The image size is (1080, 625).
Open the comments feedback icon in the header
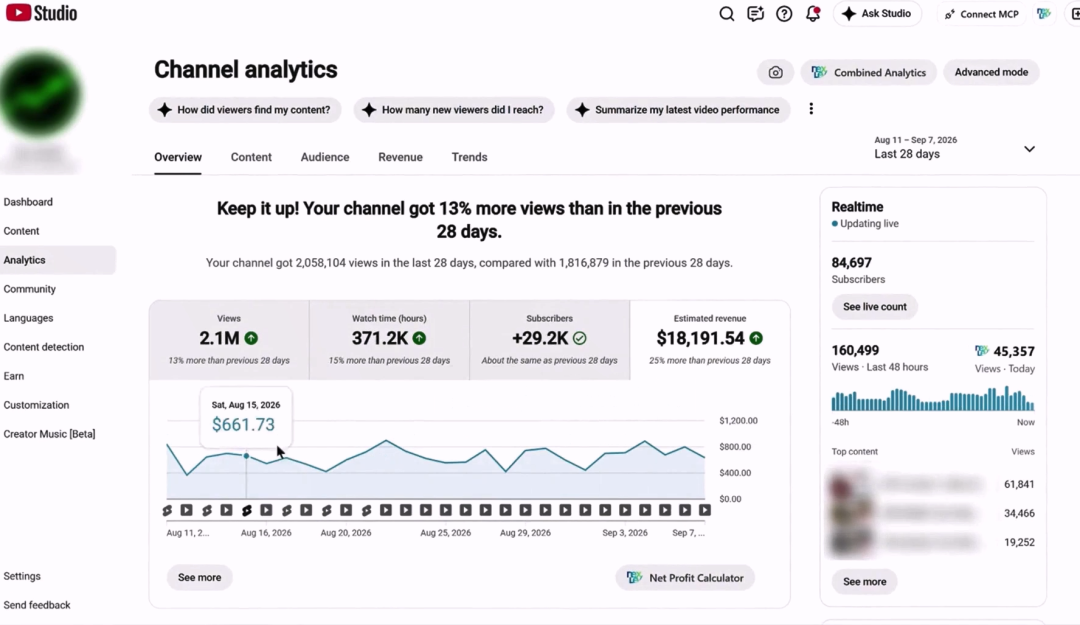(x=755, y=14)
